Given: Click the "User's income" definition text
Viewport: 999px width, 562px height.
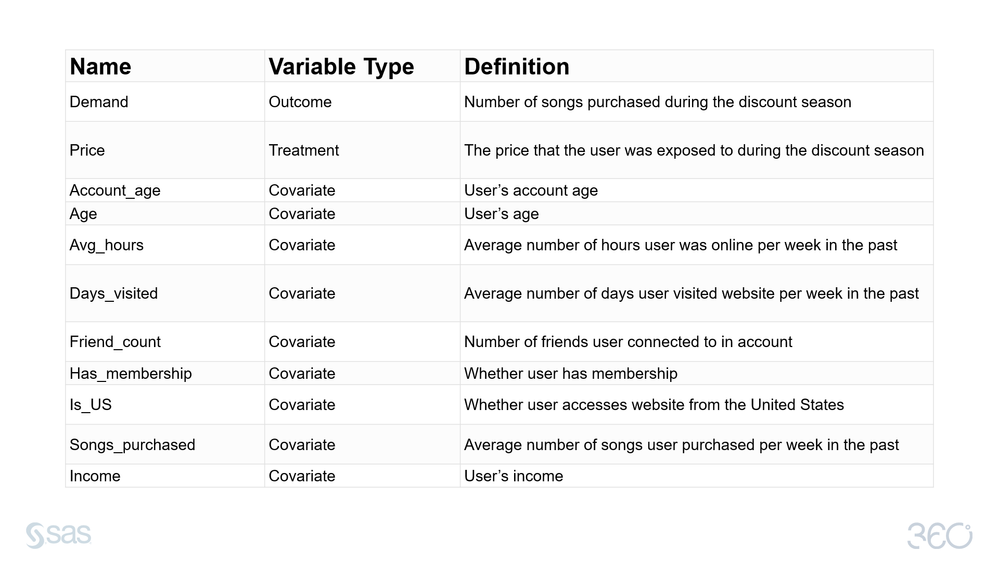Looking at the screenshot, I should (x=513, y=476).
